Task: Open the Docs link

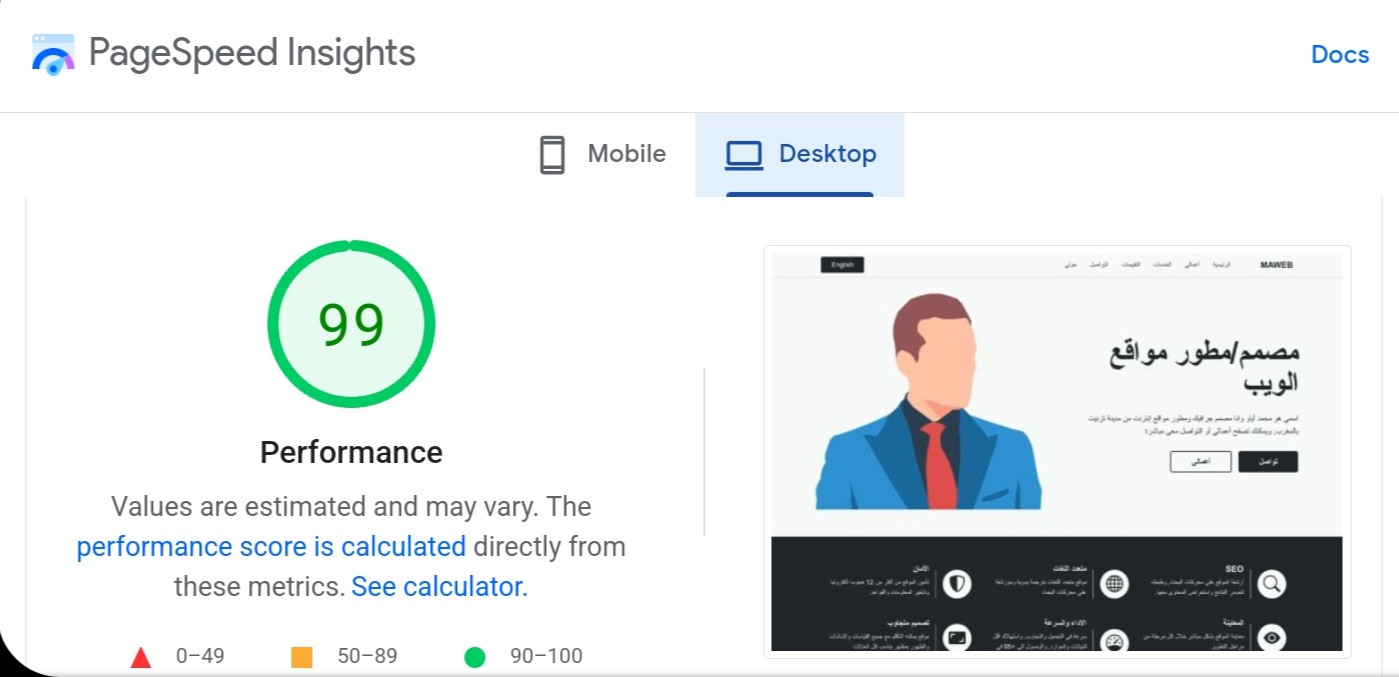Action: 1339,54
